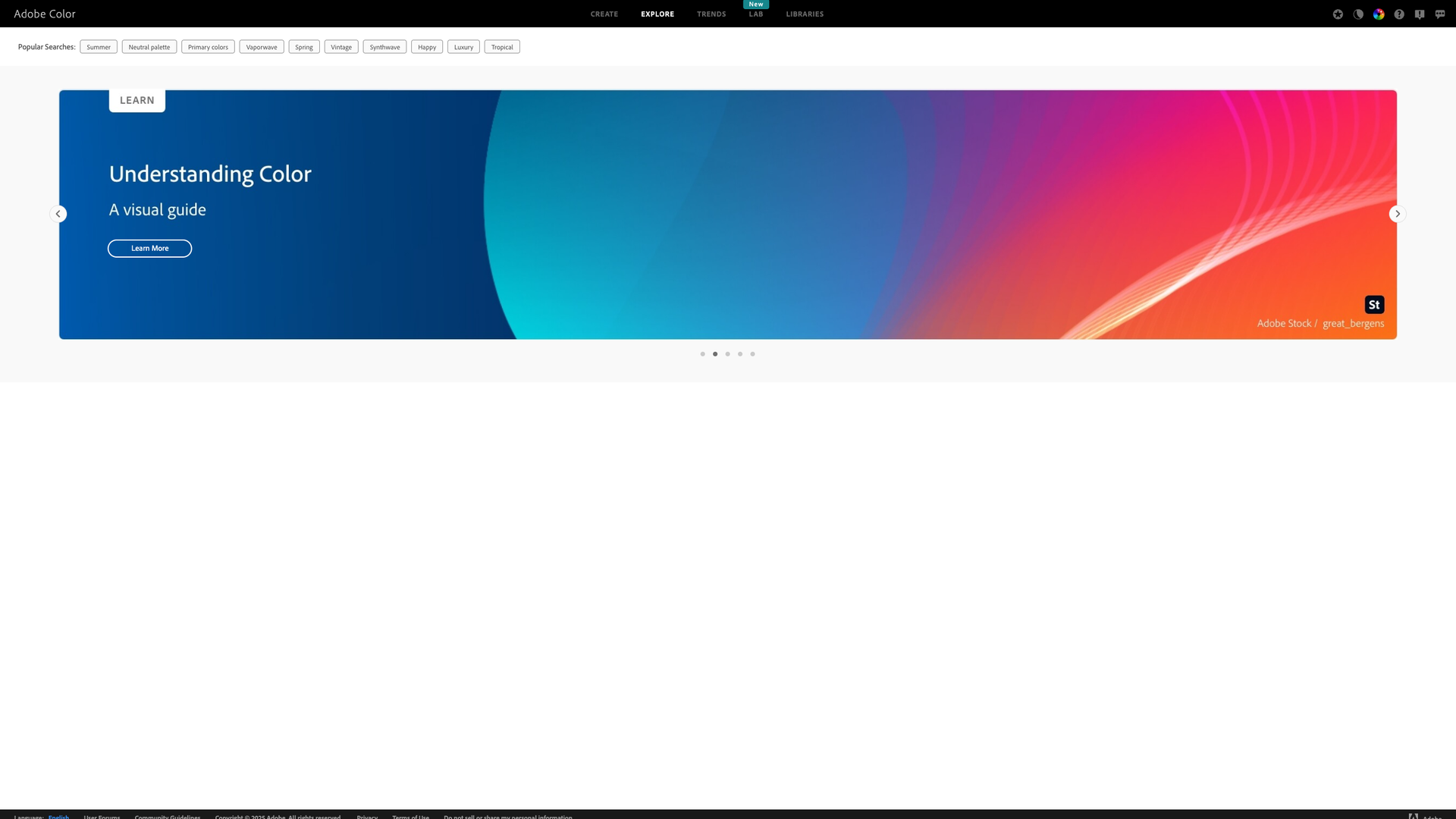Choose the Tropical popular search chip
1456x819 pixels.
click(x=502, y=46)
